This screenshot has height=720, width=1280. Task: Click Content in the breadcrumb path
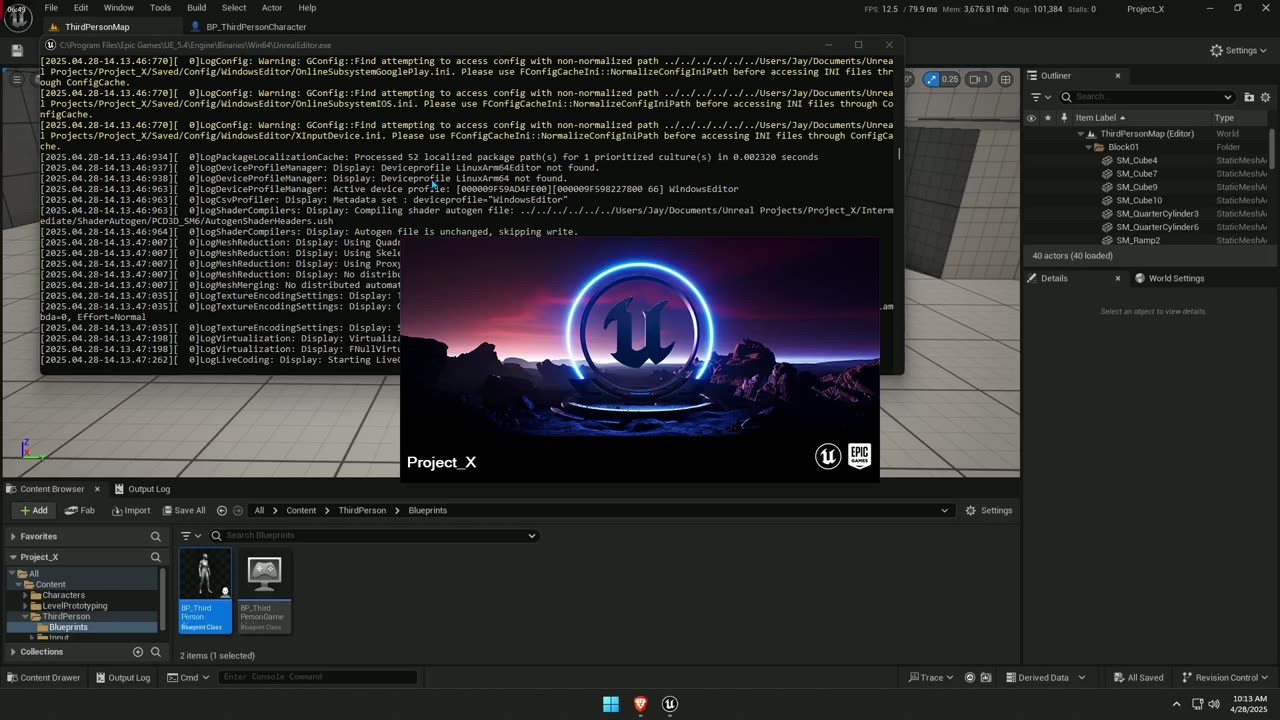coord(301,510)
